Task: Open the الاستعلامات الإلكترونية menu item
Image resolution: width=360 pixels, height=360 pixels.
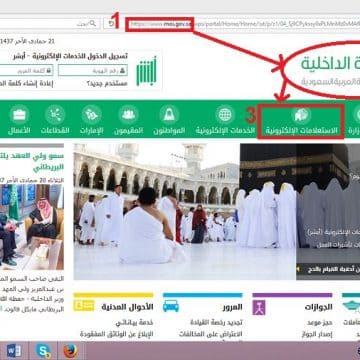Action: click(301, 122)
